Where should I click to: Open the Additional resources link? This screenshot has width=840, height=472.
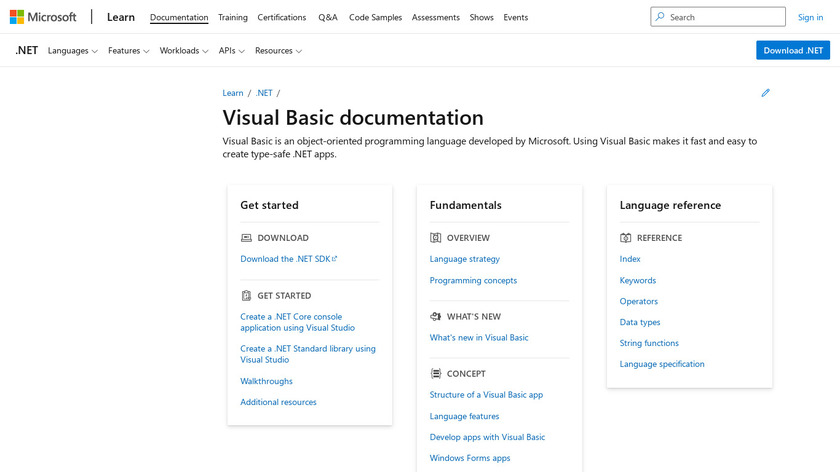278,402
